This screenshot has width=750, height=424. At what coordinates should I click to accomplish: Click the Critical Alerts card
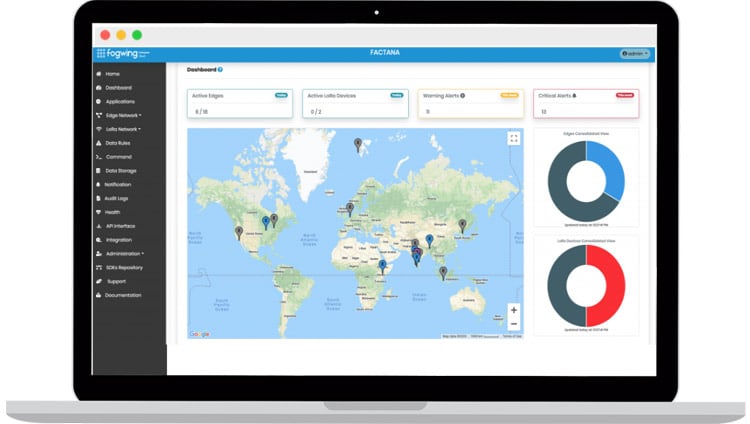586,104
